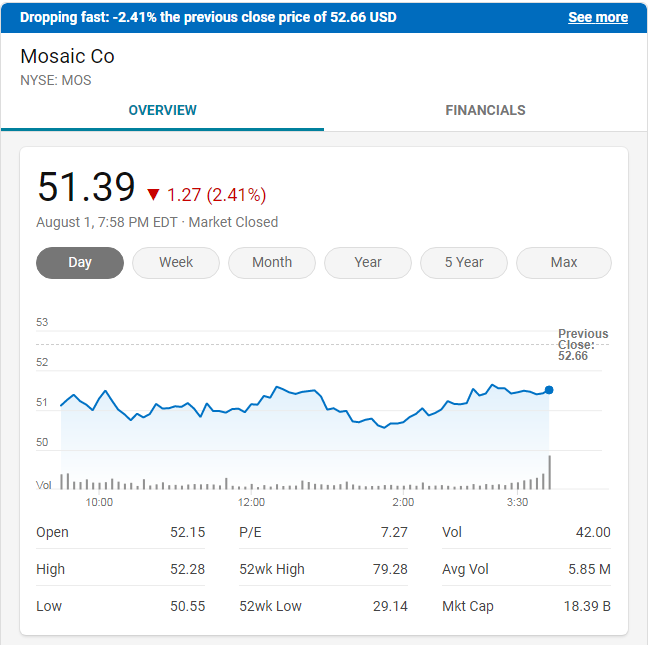Click the red down-triangle price change icon
Viewport: 650px width, 645px height.
[153, 194]
